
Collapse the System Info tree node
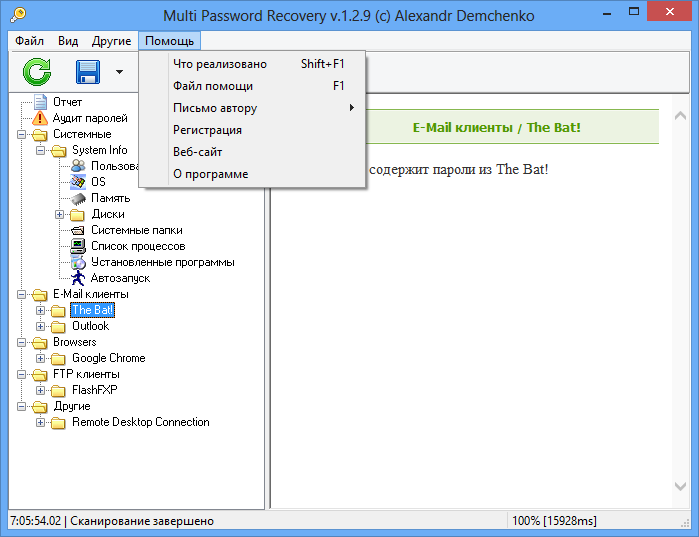click(x=41, y=150)
